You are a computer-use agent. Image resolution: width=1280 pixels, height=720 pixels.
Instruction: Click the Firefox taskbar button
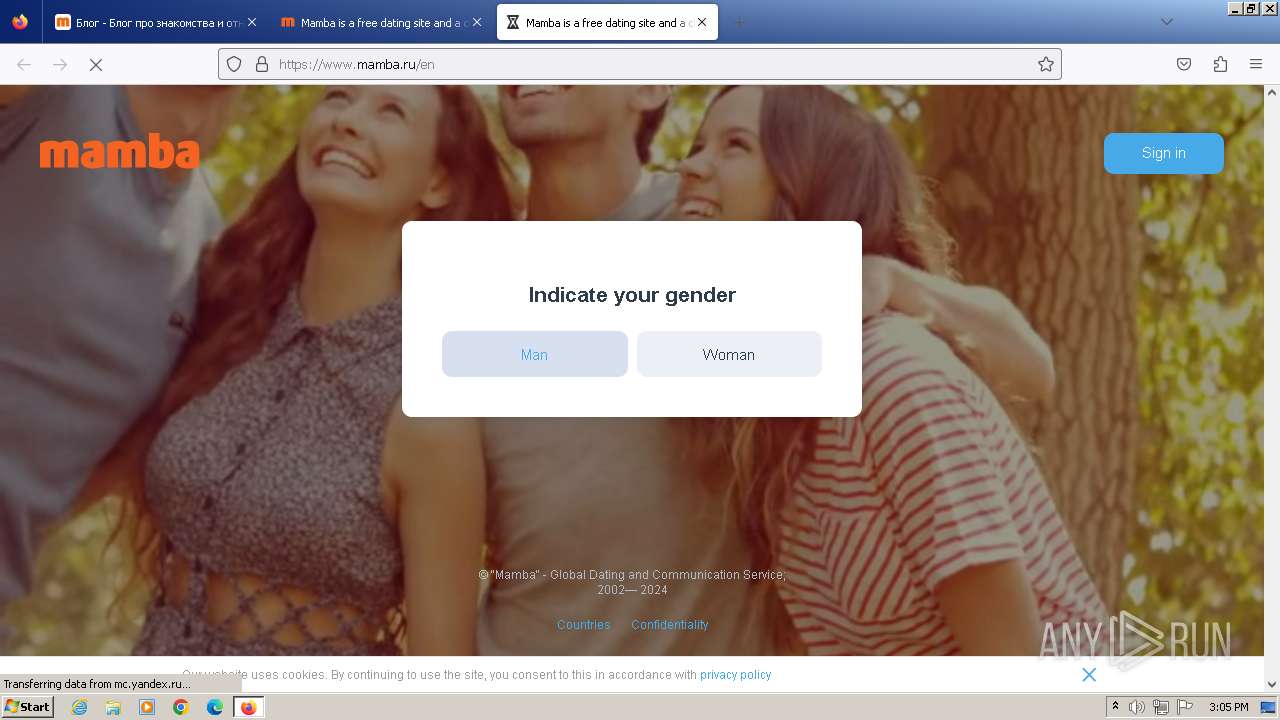coord(248,707)
